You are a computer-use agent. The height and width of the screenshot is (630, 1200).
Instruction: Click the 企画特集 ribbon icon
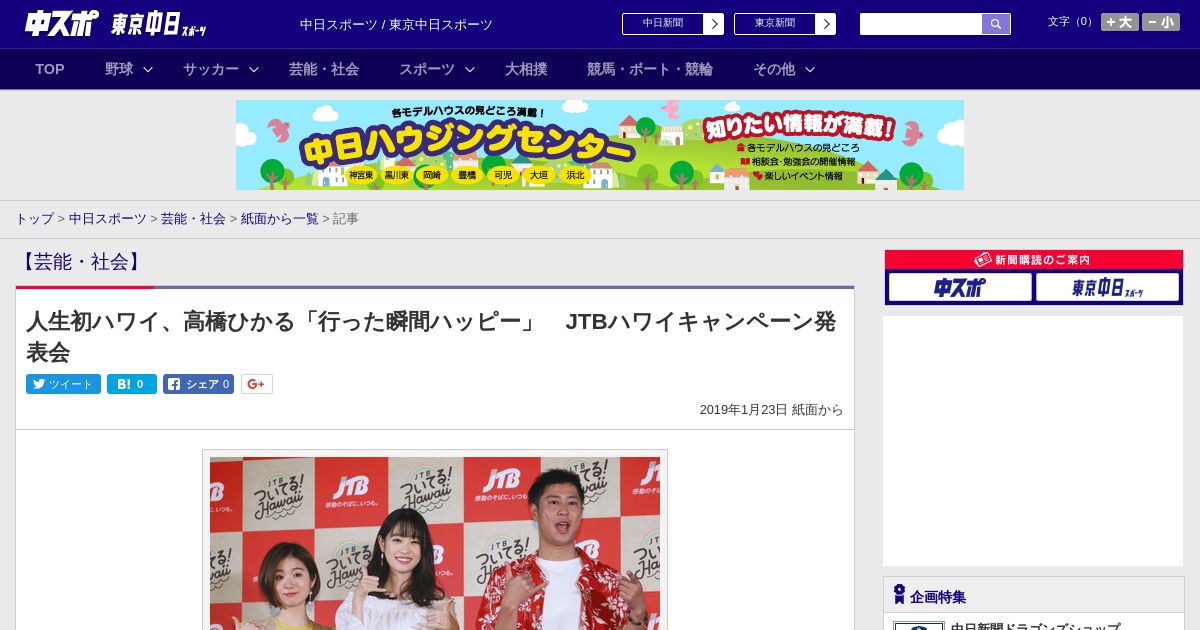[x=899, y=594]
